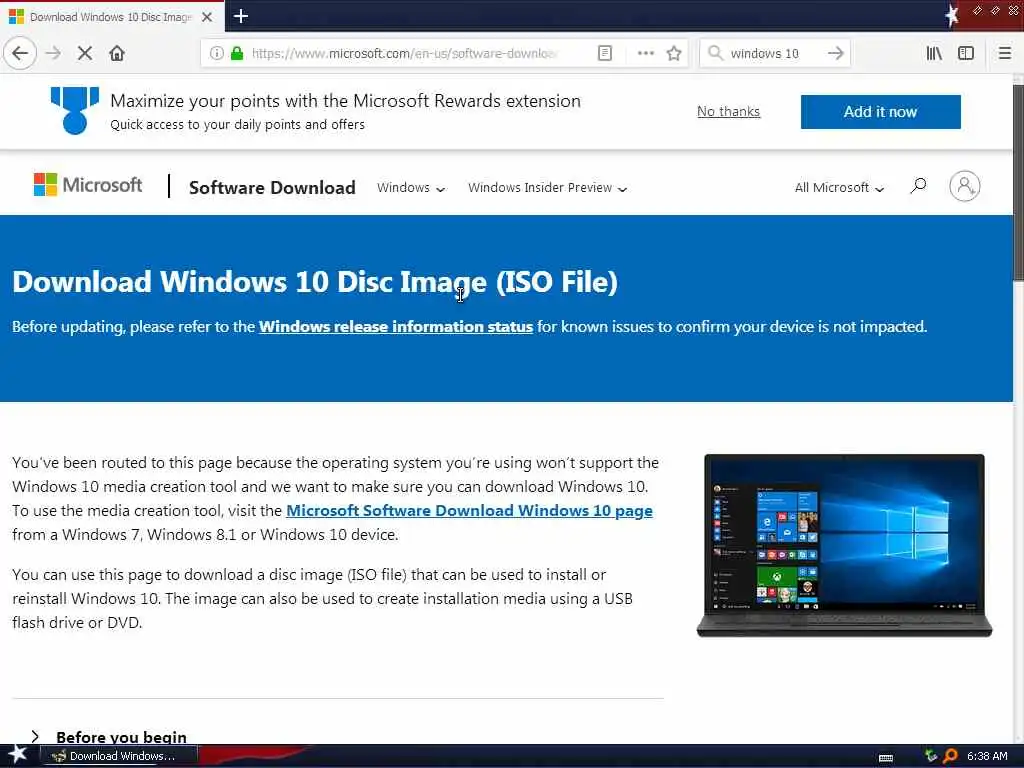Select Download Windows taskbar button

(x=118, y=756)
